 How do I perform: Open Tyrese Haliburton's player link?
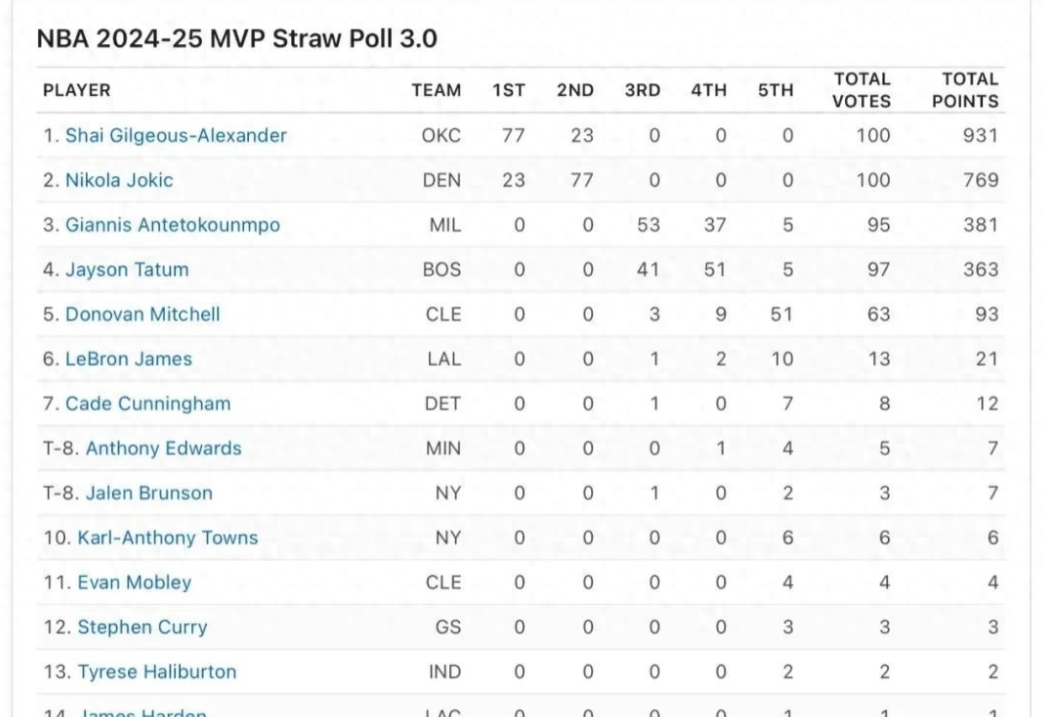[x=157, y=672]
